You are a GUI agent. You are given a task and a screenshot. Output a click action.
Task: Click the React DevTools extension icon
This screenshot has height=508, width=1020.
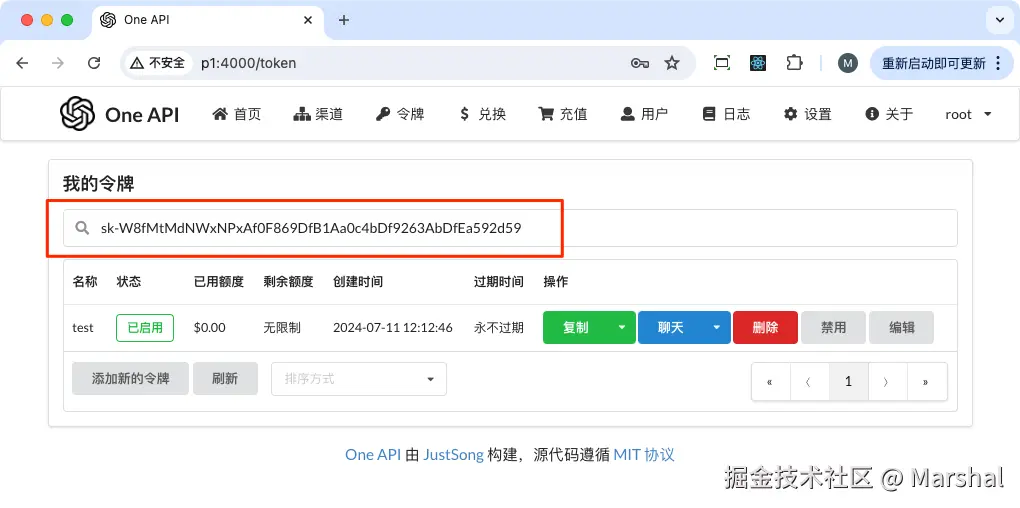[758, 63]
